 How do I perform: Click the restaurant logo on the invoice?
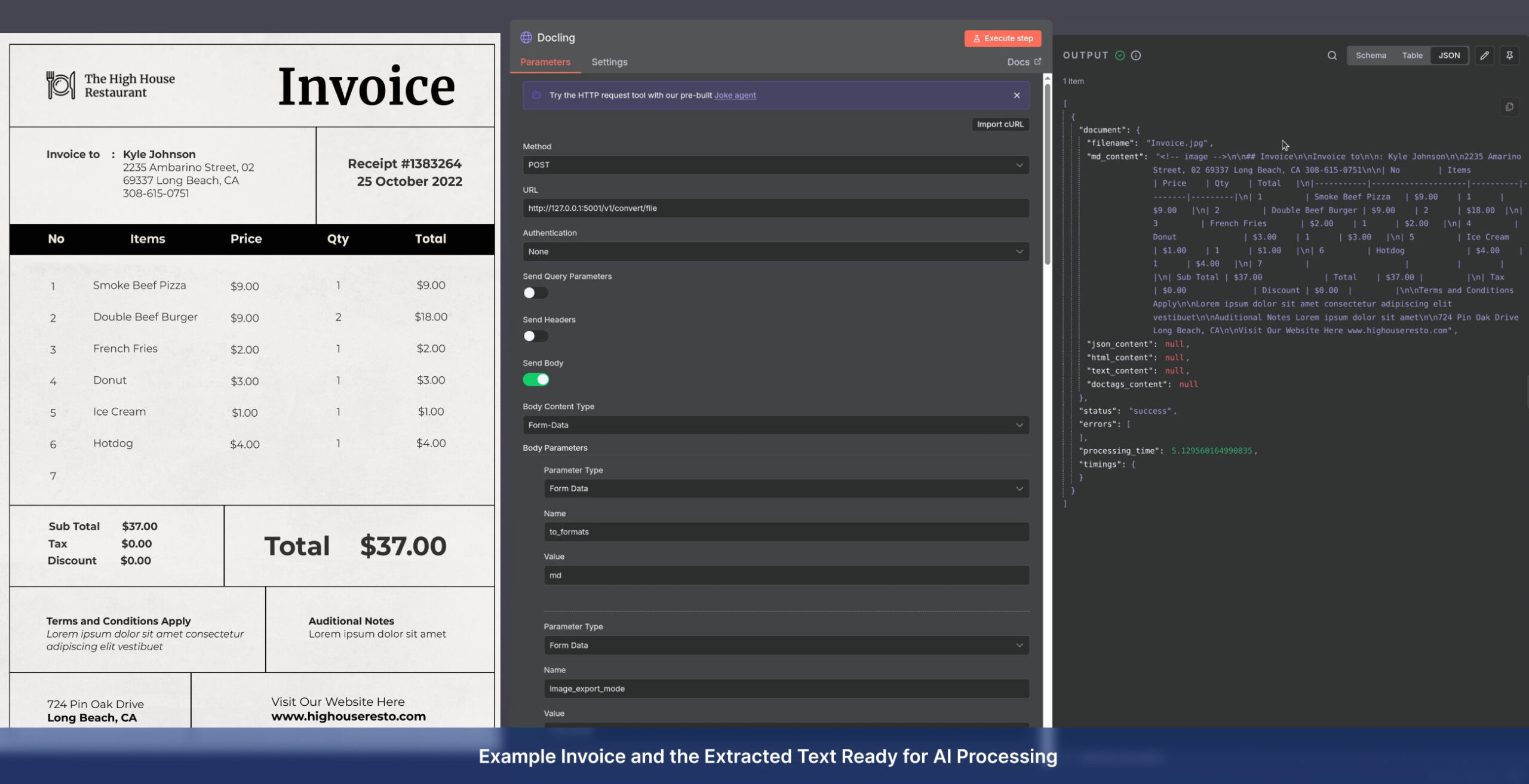[61, 85]
